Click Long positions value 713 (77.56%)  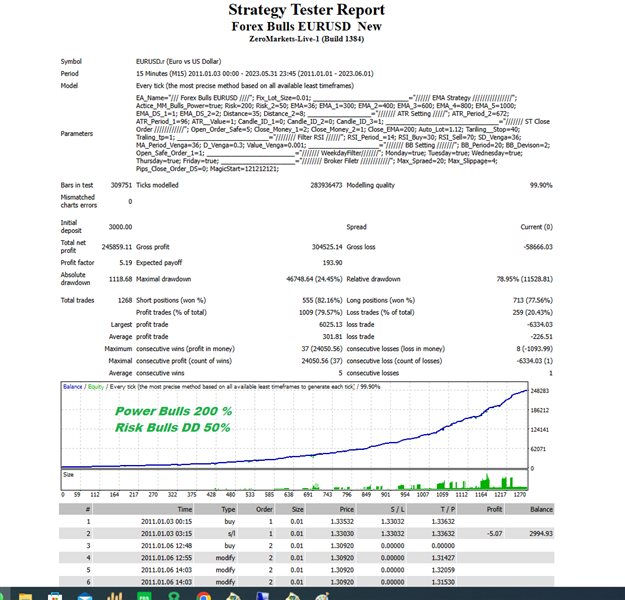click(x=533, y=300)
